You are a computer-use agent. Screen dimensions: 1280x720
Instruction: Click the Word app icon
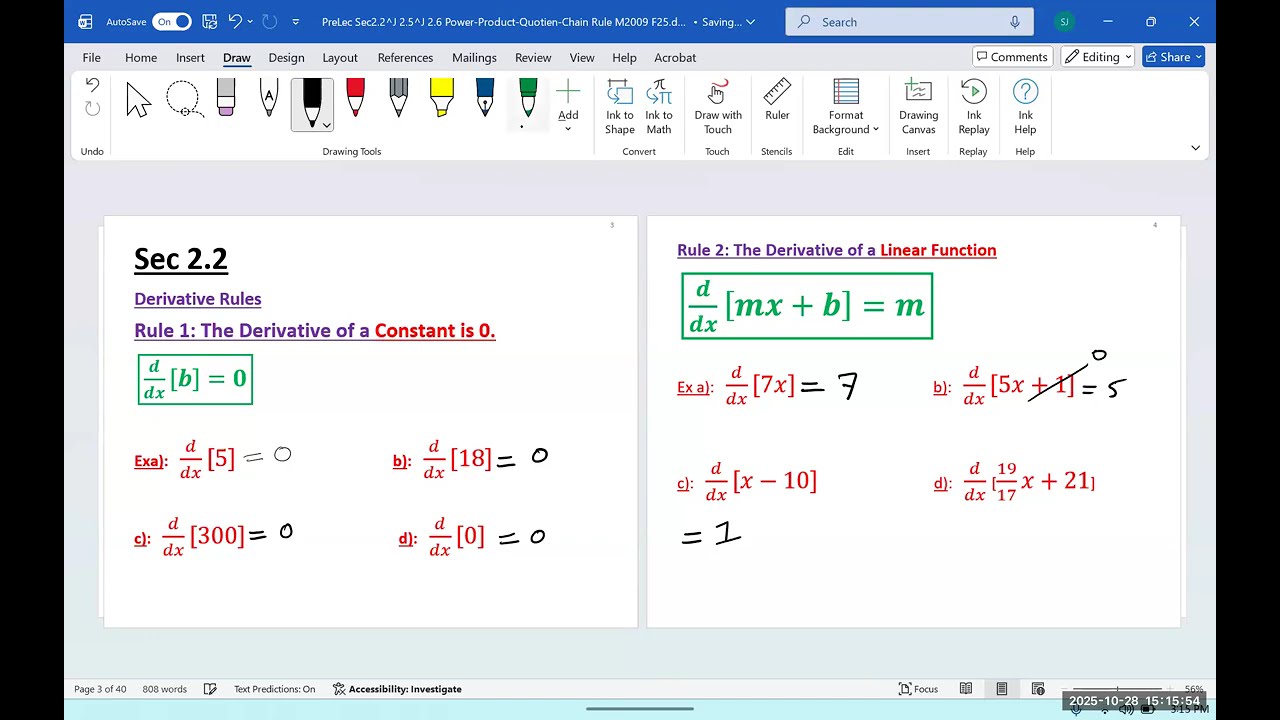tap(85, 22)
